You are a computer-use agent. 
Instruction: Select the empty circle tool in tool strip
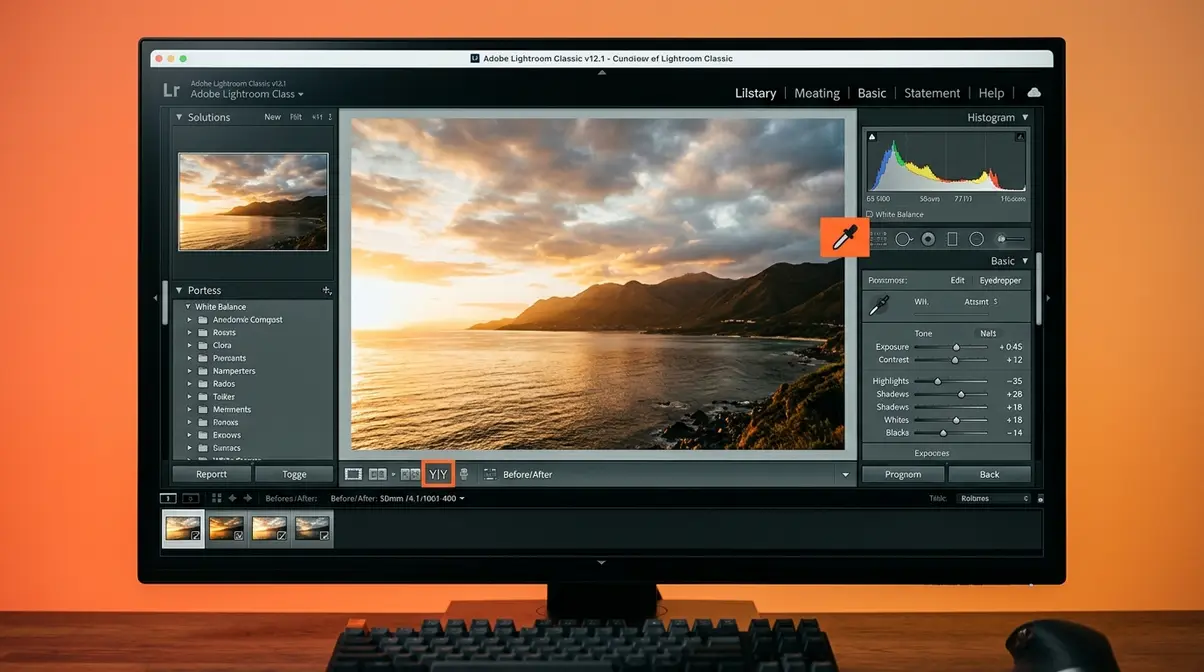(x=976, y=239)
